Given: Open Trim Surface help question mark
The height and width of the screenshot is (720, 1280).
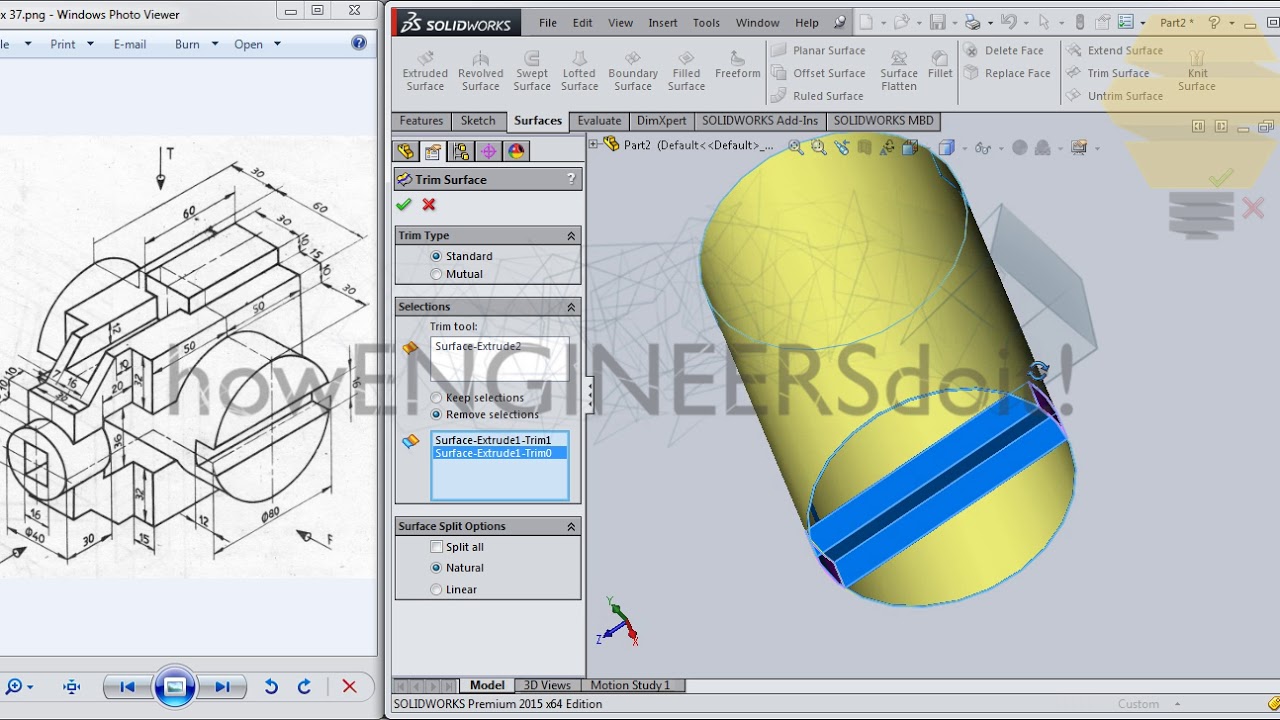Looking at the screenshot, I should coord(571,179).
